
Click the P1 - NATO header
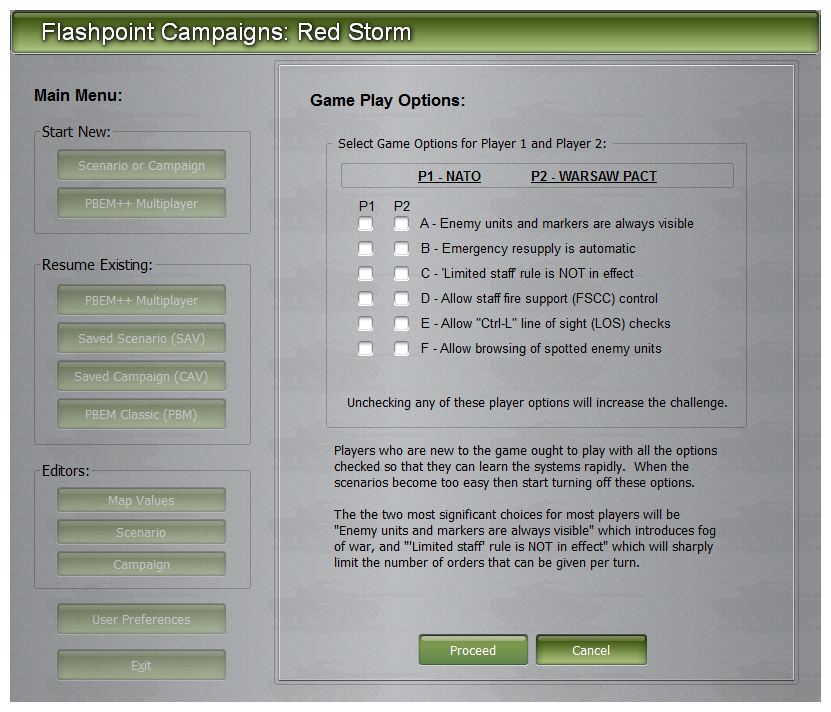tap(449, 176)
